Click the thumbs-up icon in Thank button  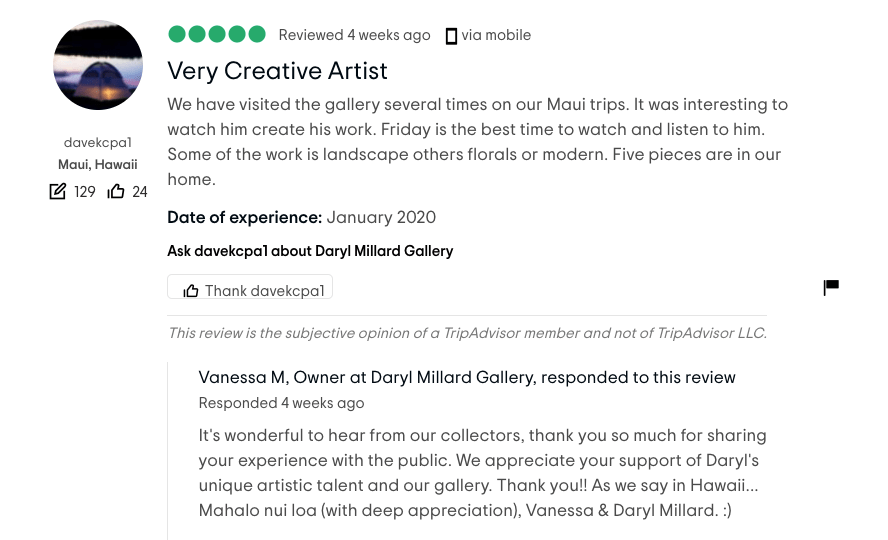191,291
